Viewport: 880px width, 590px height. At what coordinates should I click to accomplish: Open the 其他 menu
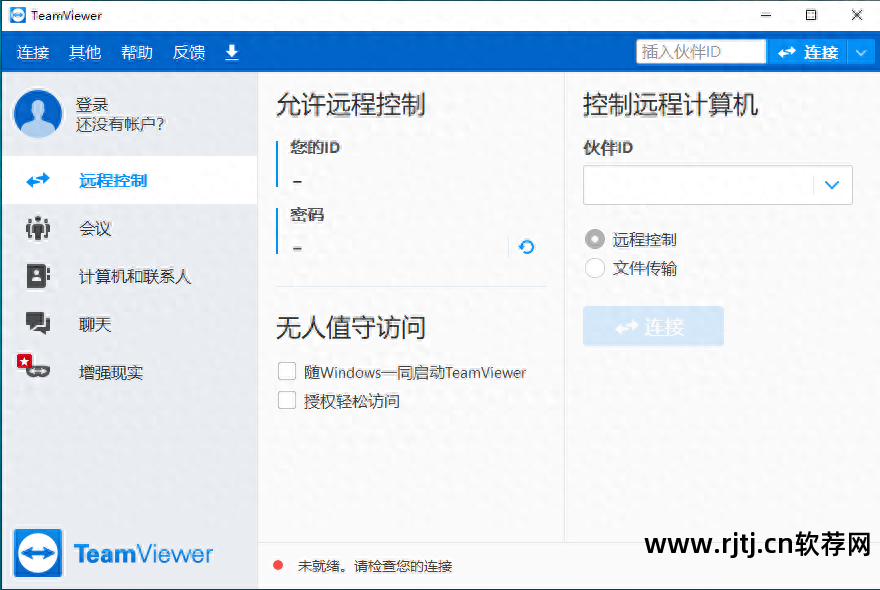click(x=85, y=52)
